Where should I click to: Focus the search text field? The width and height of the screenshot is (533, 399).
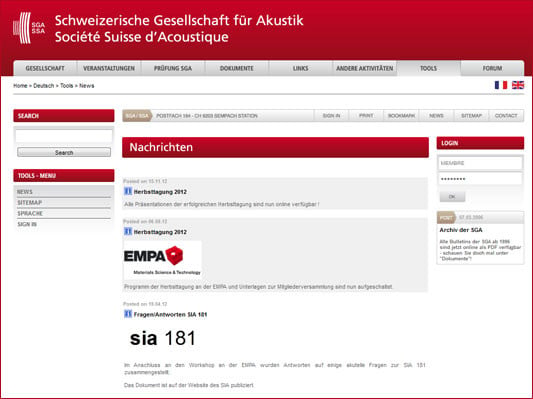point(64,136)
